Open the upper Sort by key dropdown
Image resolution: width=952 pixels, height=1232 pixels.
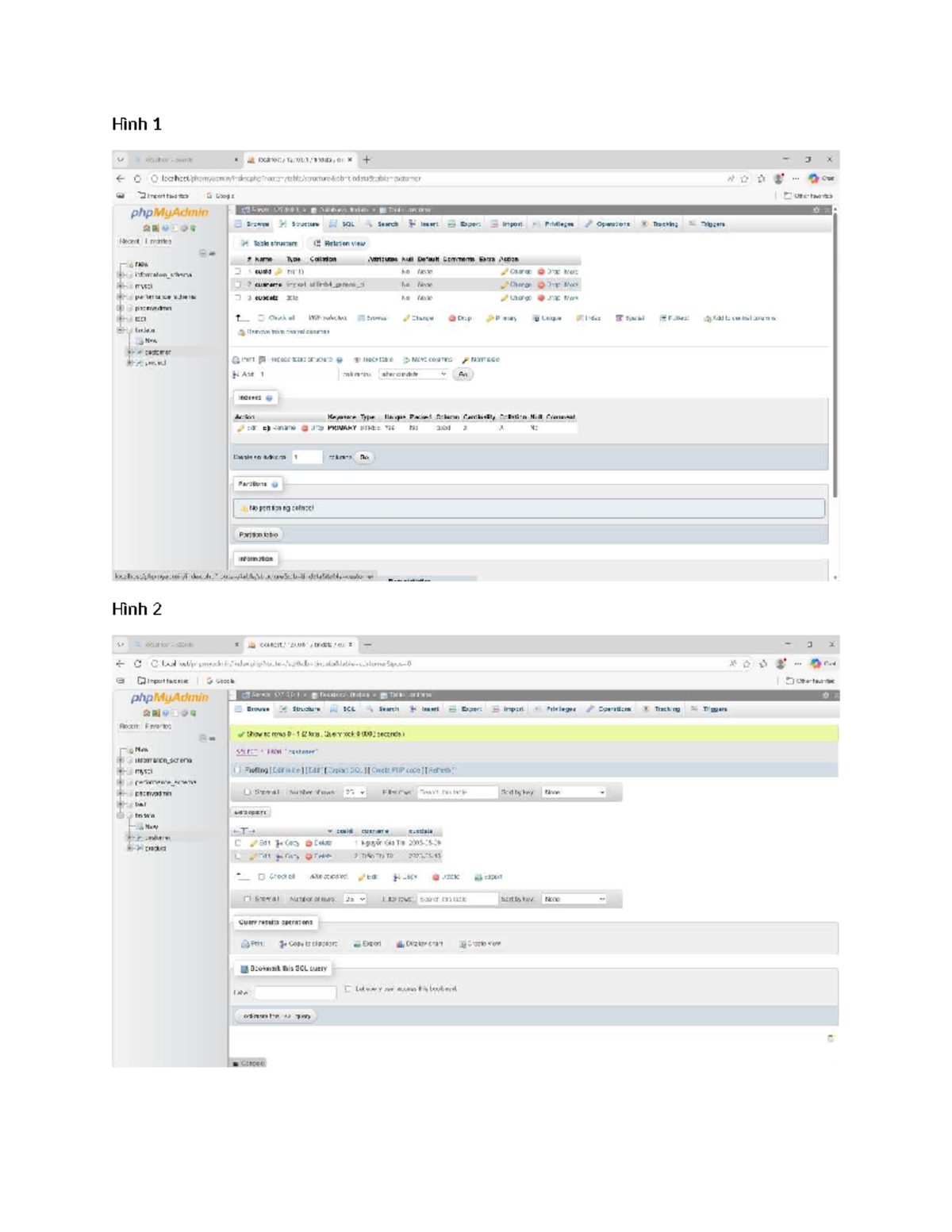point(574,793)
